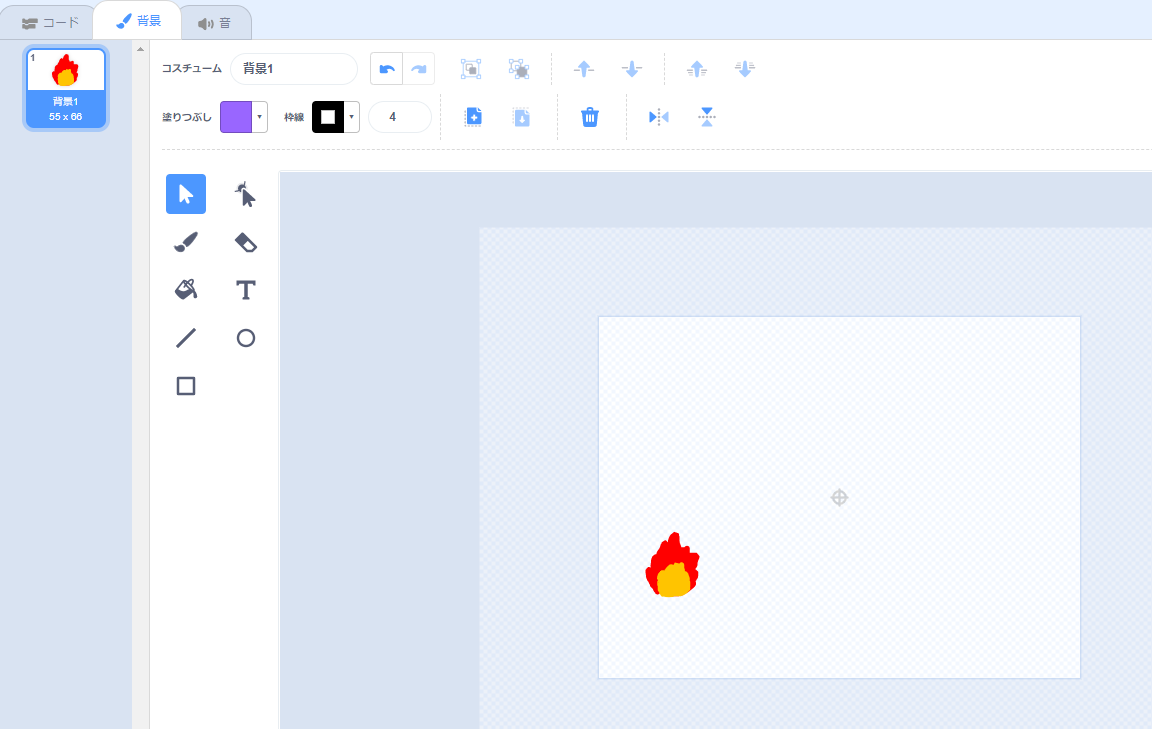1152x729 pixels.
Task: Select the Text tool
Action: pyautogui.click(x=245, y=290)
